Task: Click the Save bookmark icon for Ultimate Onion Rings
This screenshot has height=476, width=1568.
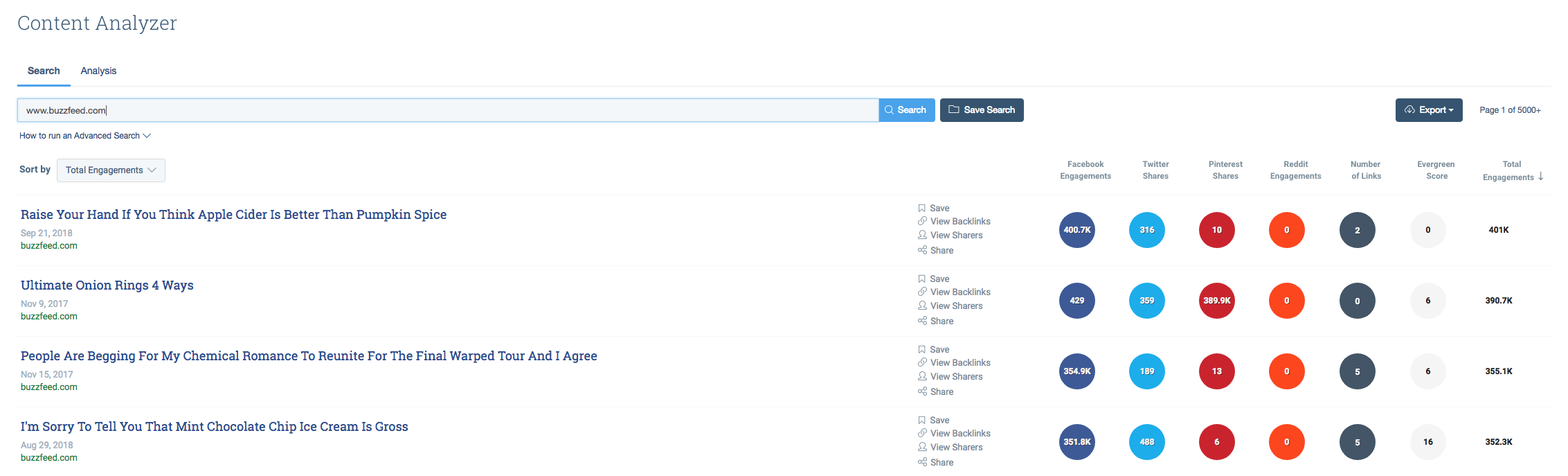Action: (x=922, y=279)
